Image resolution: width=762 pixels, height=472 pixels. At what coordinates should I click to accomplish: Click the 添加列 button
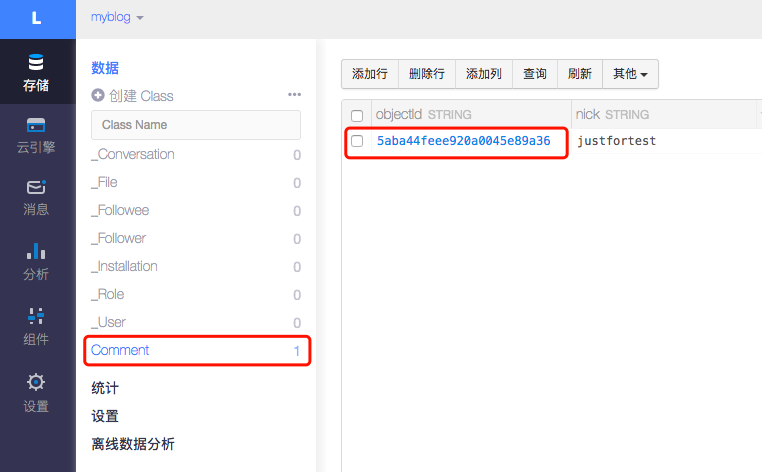(x=484, y=74)
